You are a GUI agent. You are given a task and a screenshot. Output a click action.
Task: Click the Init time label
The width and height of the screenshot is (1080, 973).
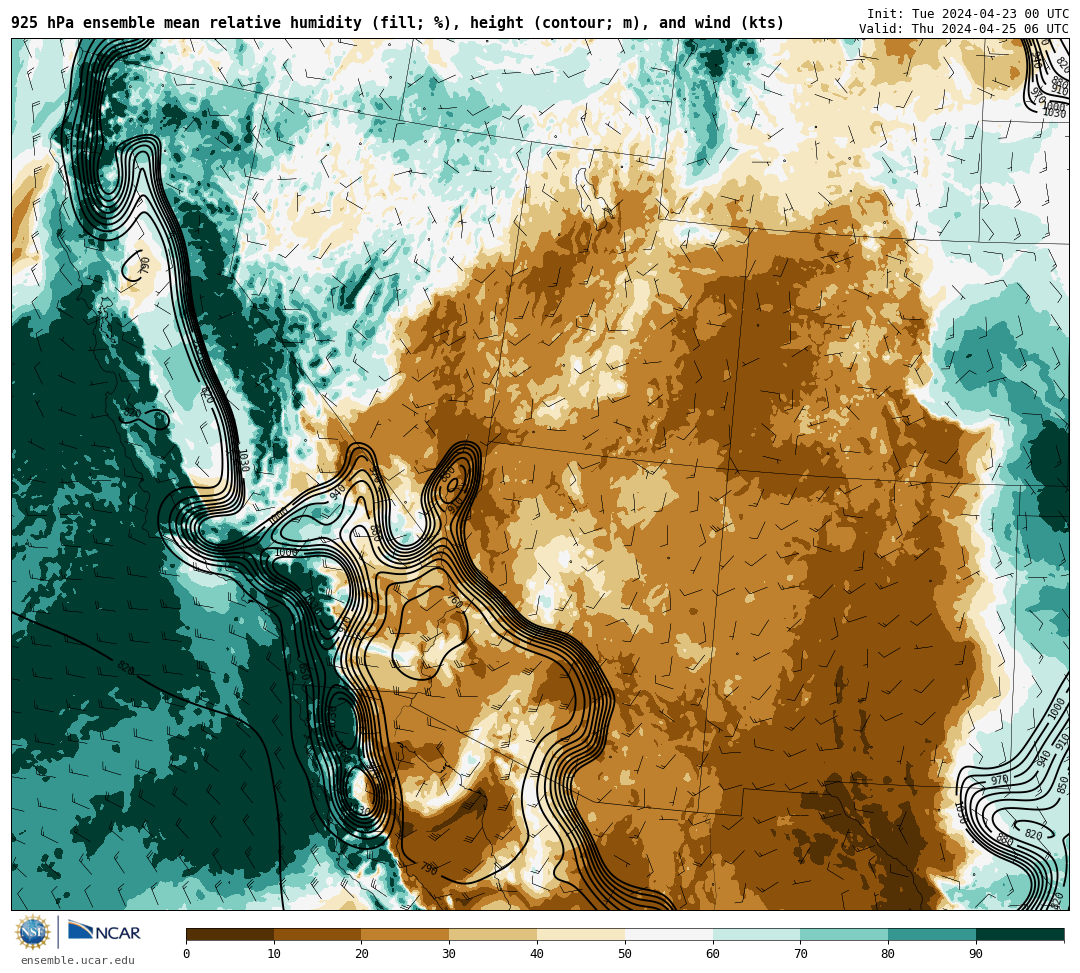968,14
